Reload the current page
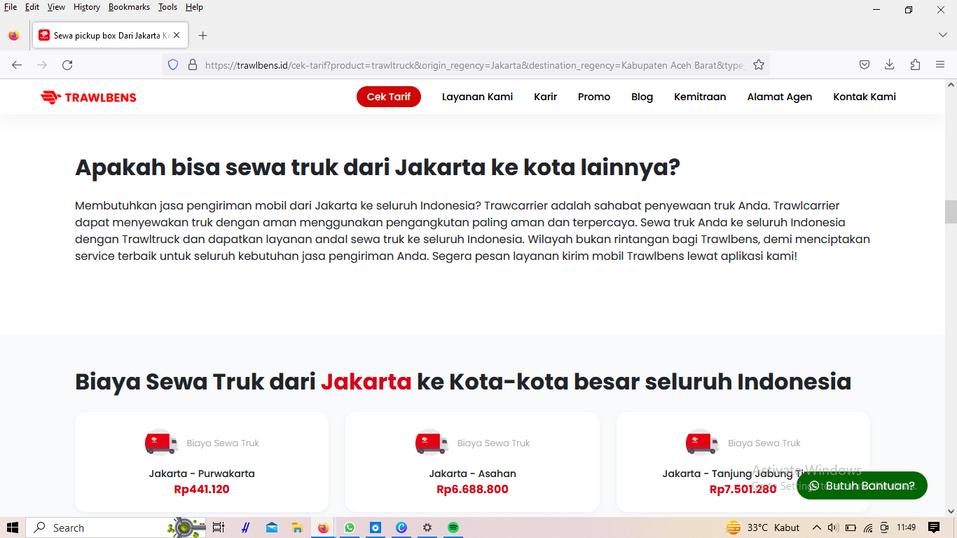 coord(67,65)
